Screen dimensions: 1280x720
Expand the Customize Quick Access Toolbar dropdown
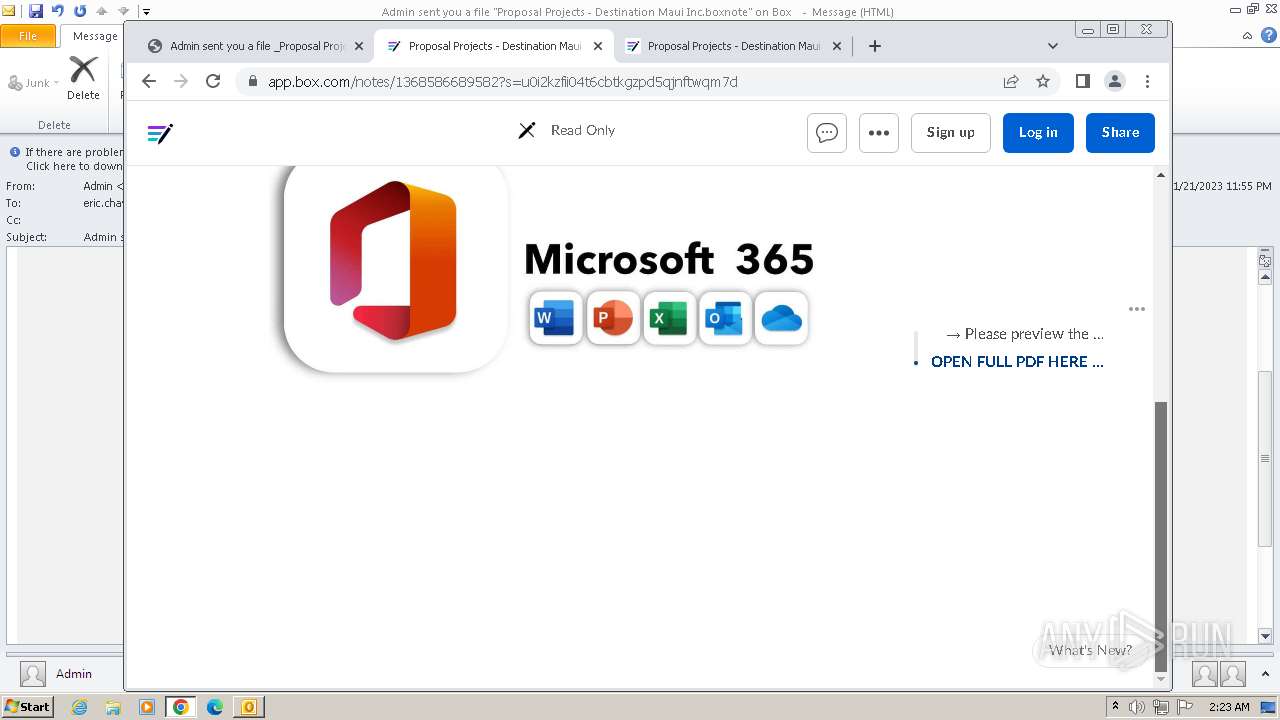pyautogui.click(x=146, y=12)
